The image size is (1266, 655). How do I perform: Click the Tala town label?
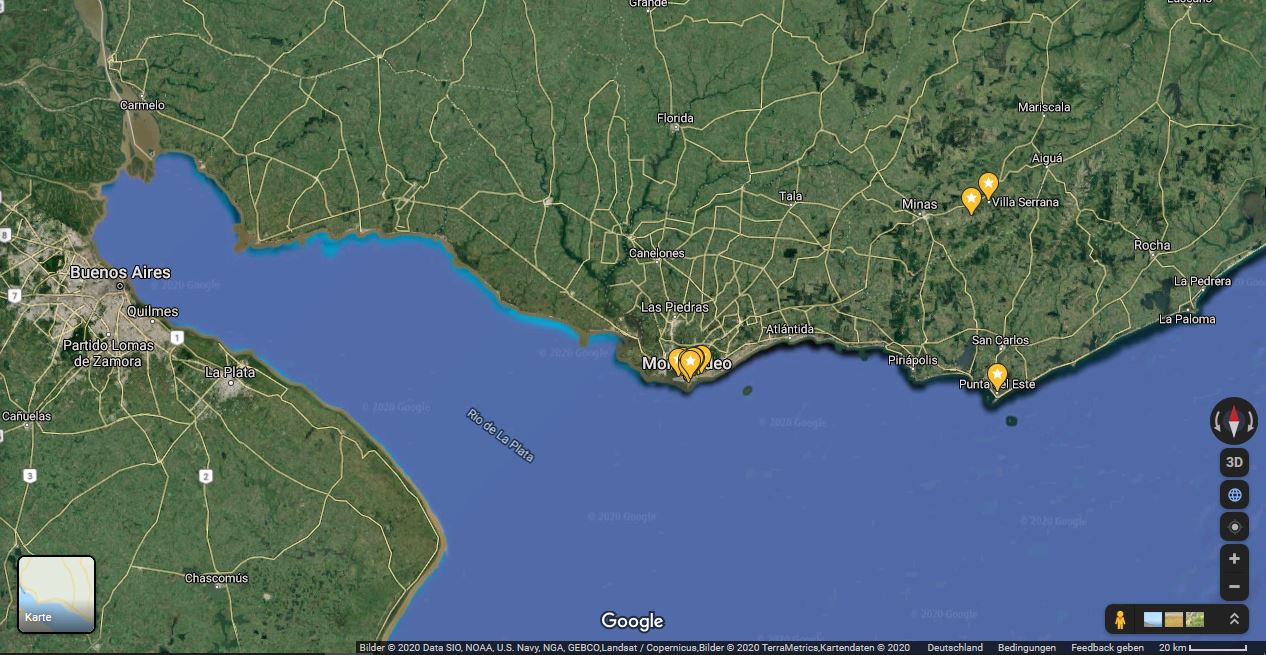point(791,196)
